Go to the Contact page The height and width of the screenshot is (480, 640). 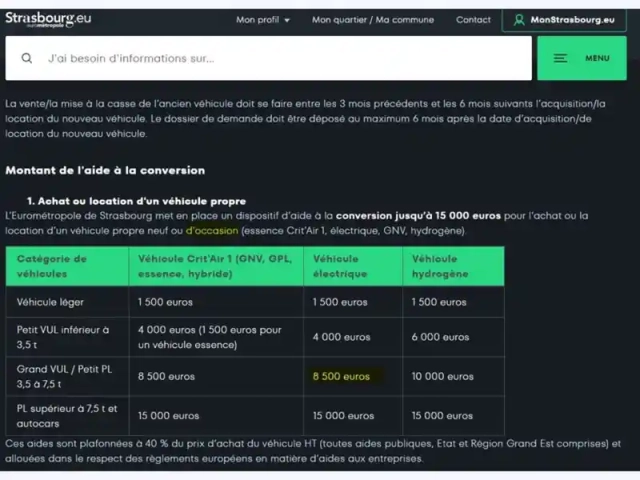(x=473, y=20)
